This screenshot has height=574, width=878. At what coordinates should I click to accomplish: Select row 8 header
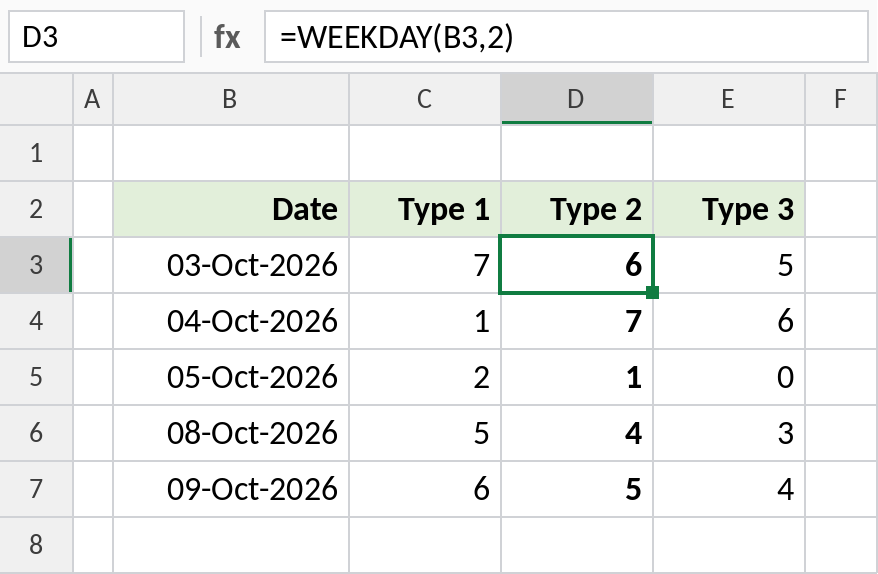(36, 544)
